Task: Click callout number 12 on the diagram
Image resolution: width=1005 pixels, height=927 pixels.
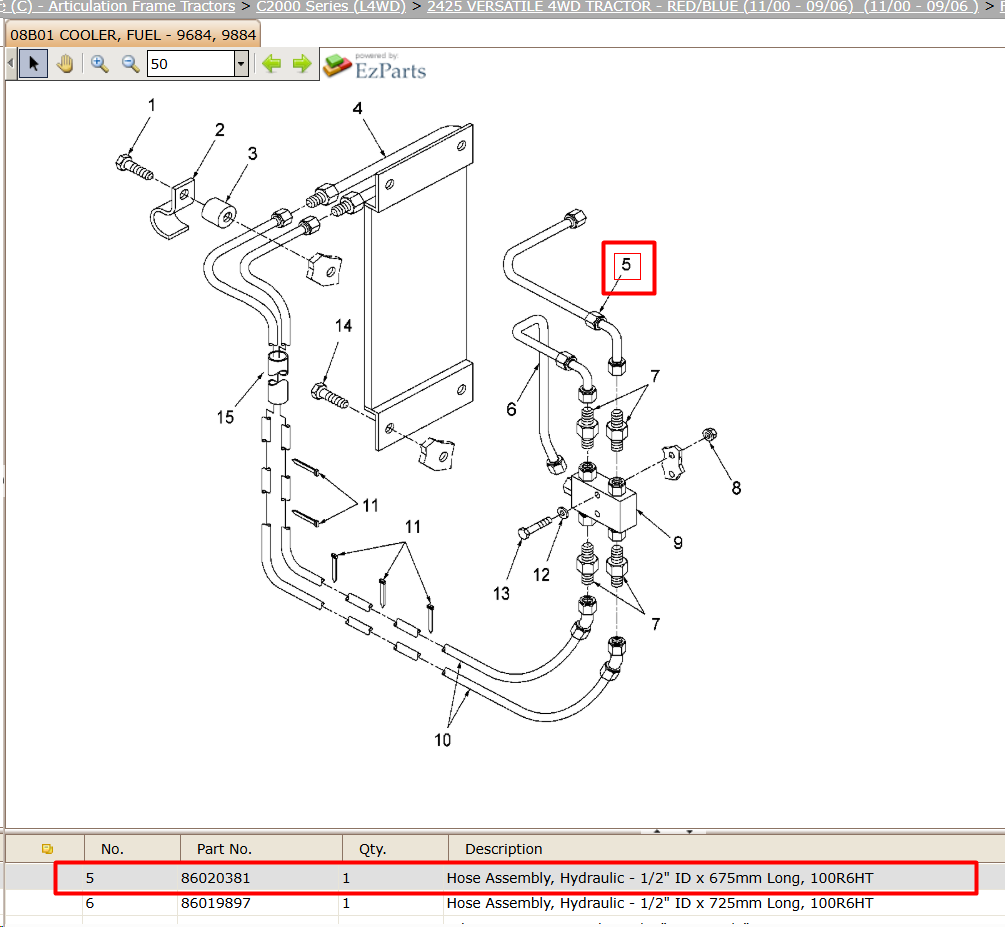Action: [541, 574]
